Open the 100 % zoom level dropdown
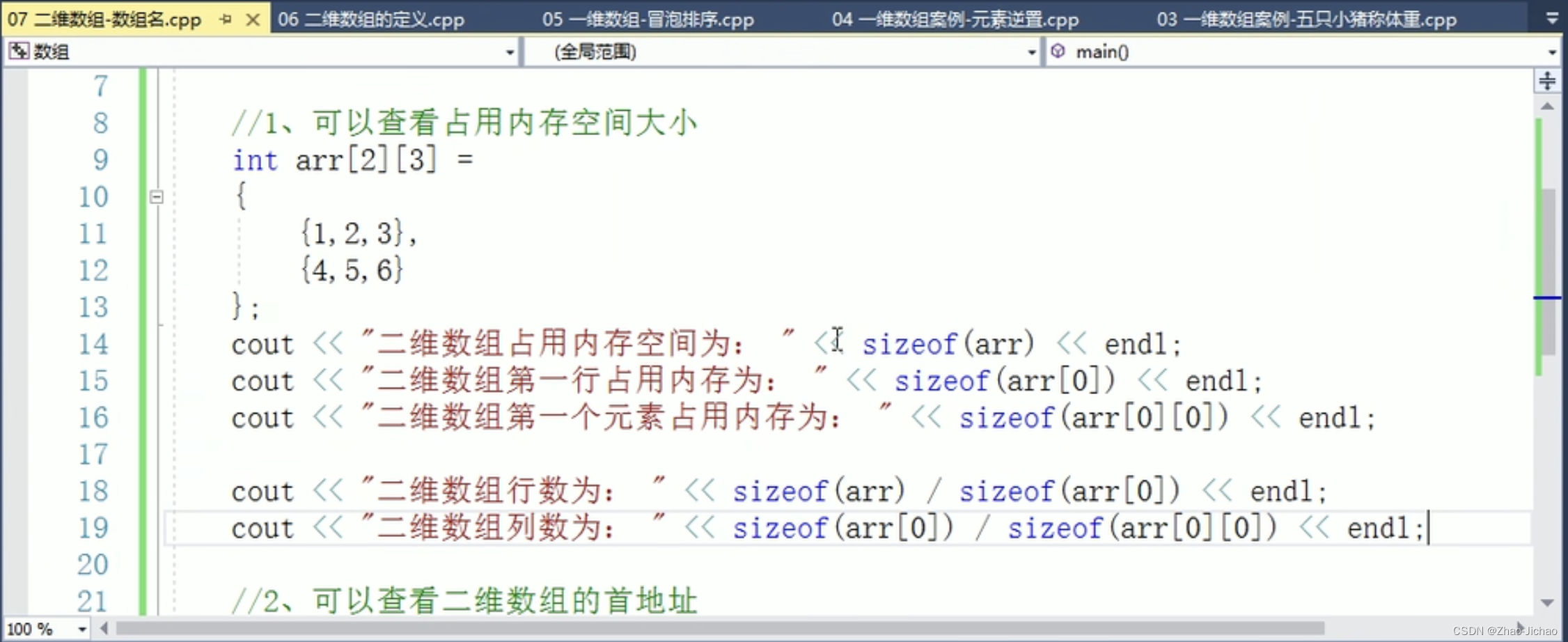 [81, 629]
